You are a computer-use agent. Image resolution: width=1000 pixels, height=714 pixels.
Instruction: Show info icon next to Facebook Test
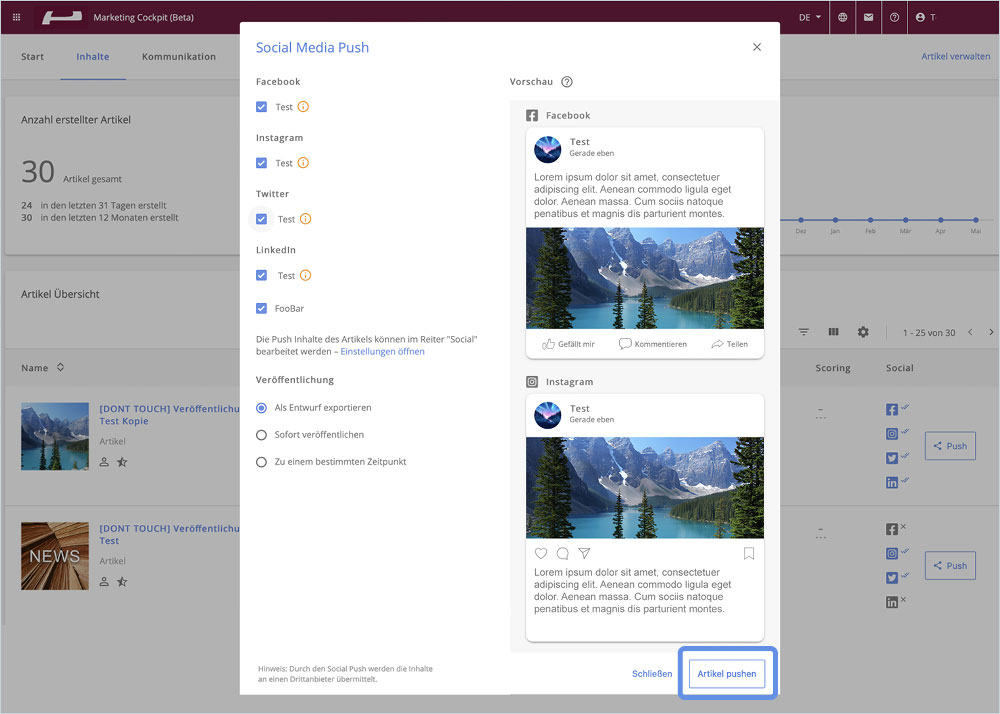304,106
